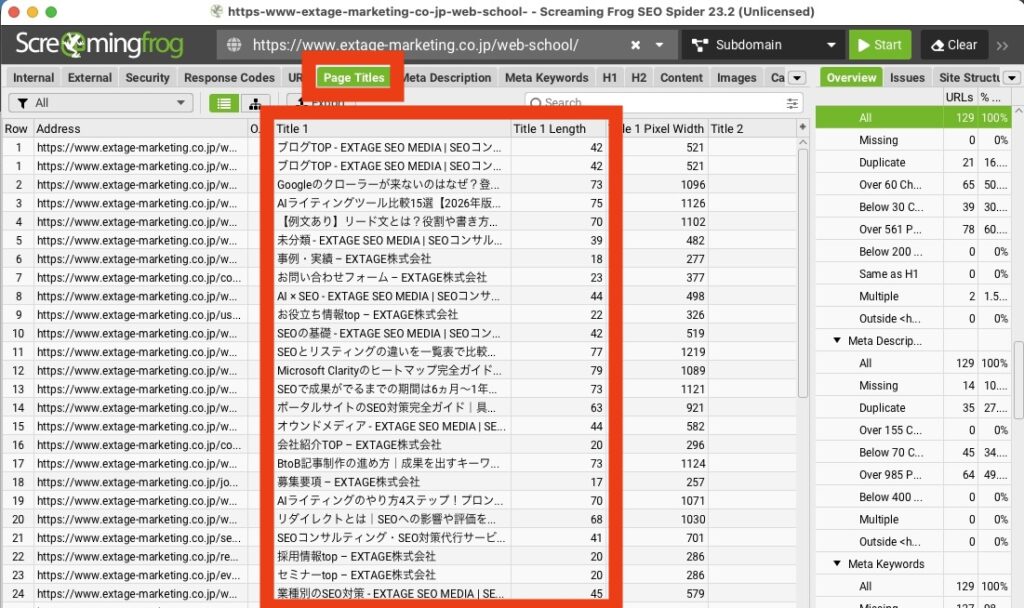The image size is (1024, 608).
Task: Open the All filter dropdown
Action: click(x=101, y=103)
